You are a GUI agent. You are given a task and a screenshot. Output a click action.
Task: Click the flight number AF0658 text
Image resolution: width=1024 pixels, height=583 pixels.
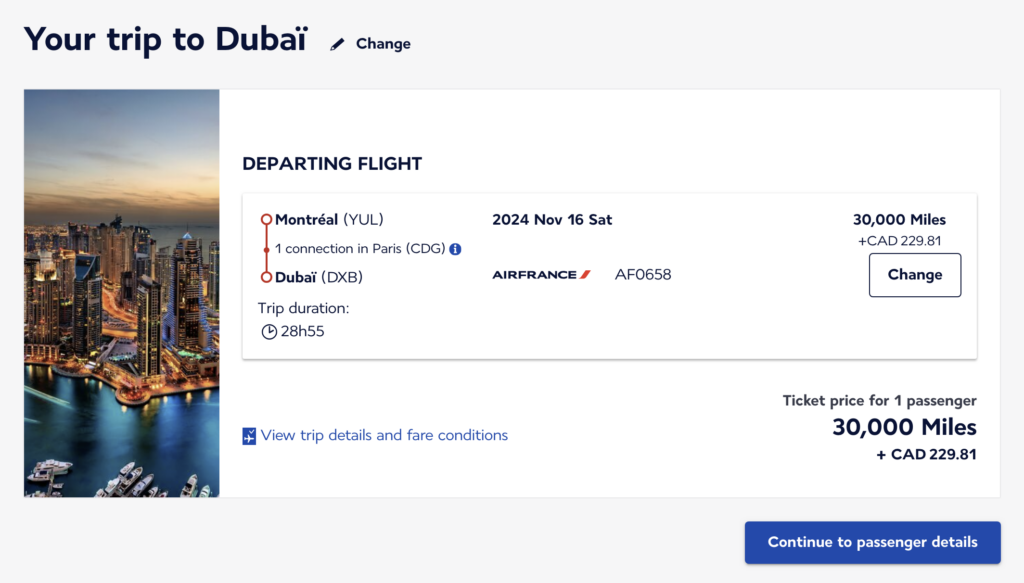tap(643, 273)
